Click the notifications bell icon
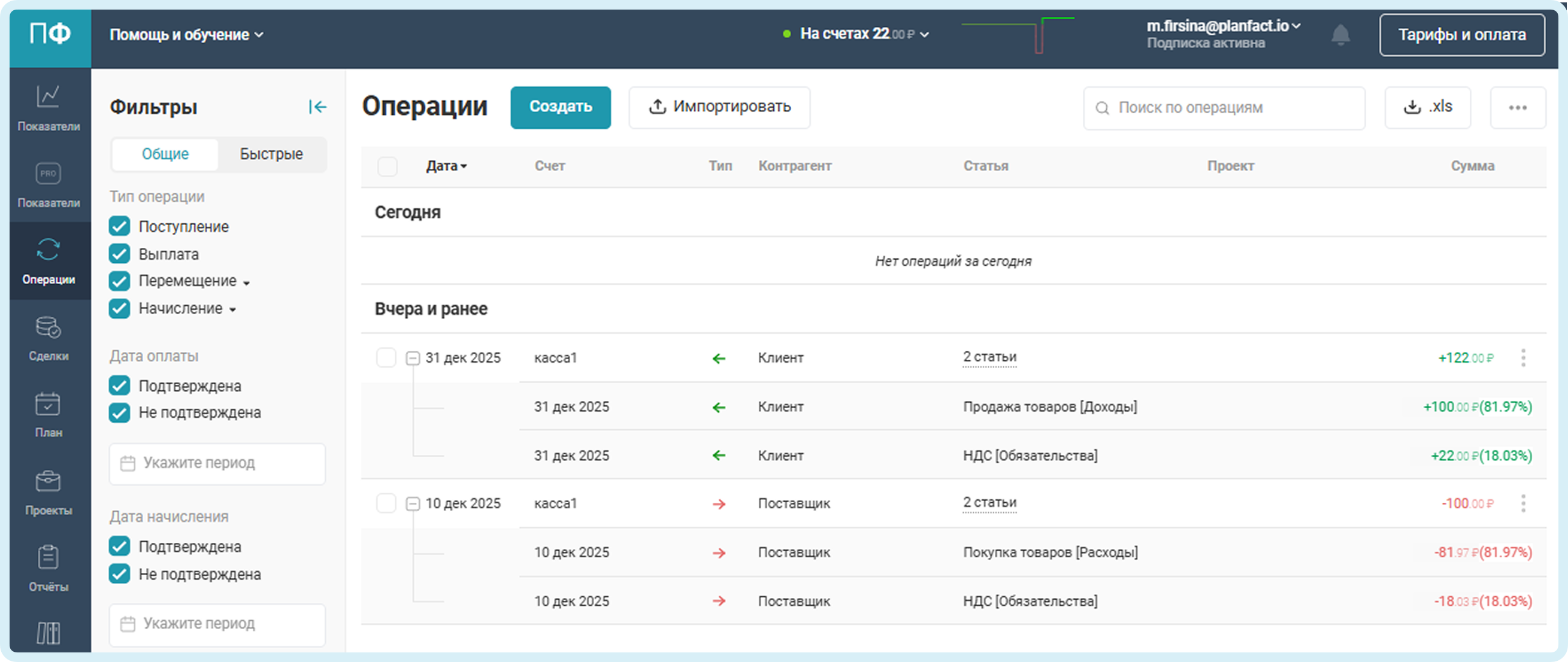Image resolution: width=1568 pixels, height=662 pixels. (x=1340, y=35)
